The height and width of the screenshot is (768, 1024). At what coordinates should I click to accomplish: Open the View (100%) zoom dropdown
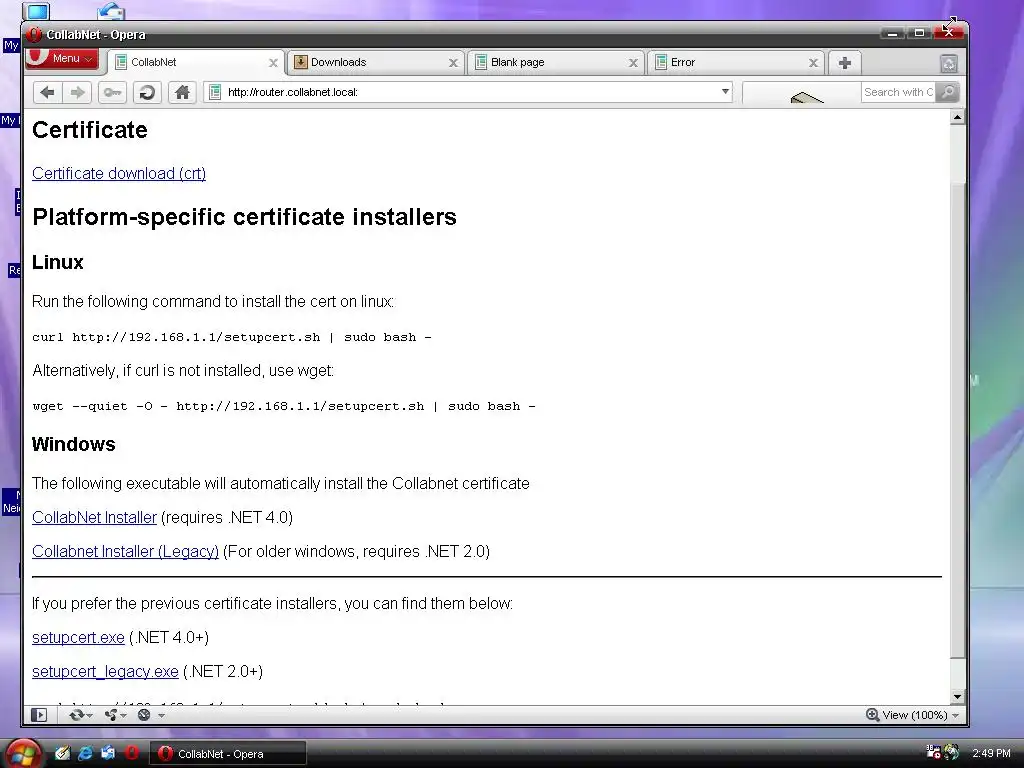pos(913,715)
